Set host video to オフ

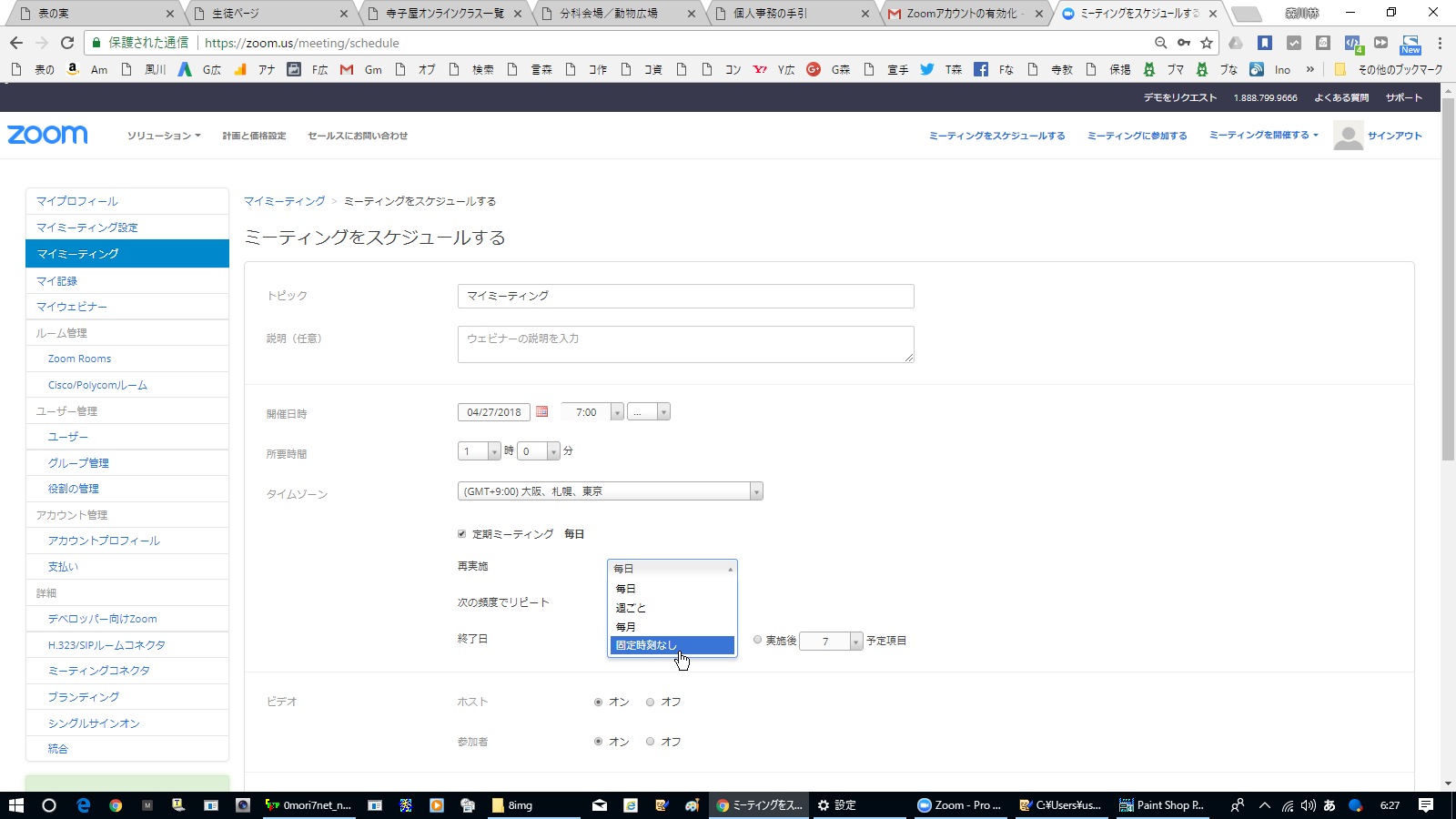pyautogui.click(x=650, y=702)
